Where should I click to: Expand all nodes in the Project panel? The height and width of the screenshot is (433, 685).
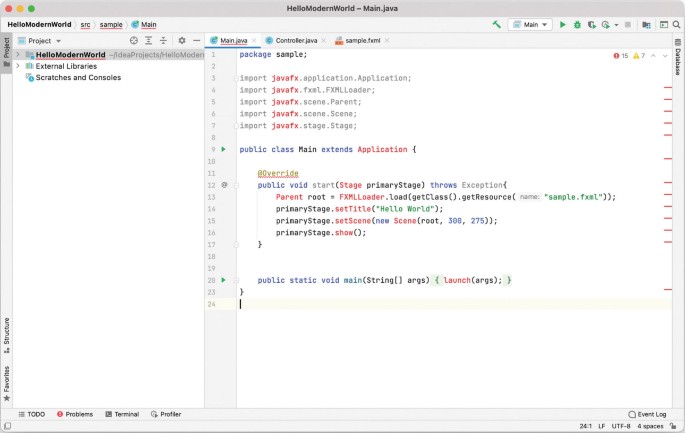[149, 41]
